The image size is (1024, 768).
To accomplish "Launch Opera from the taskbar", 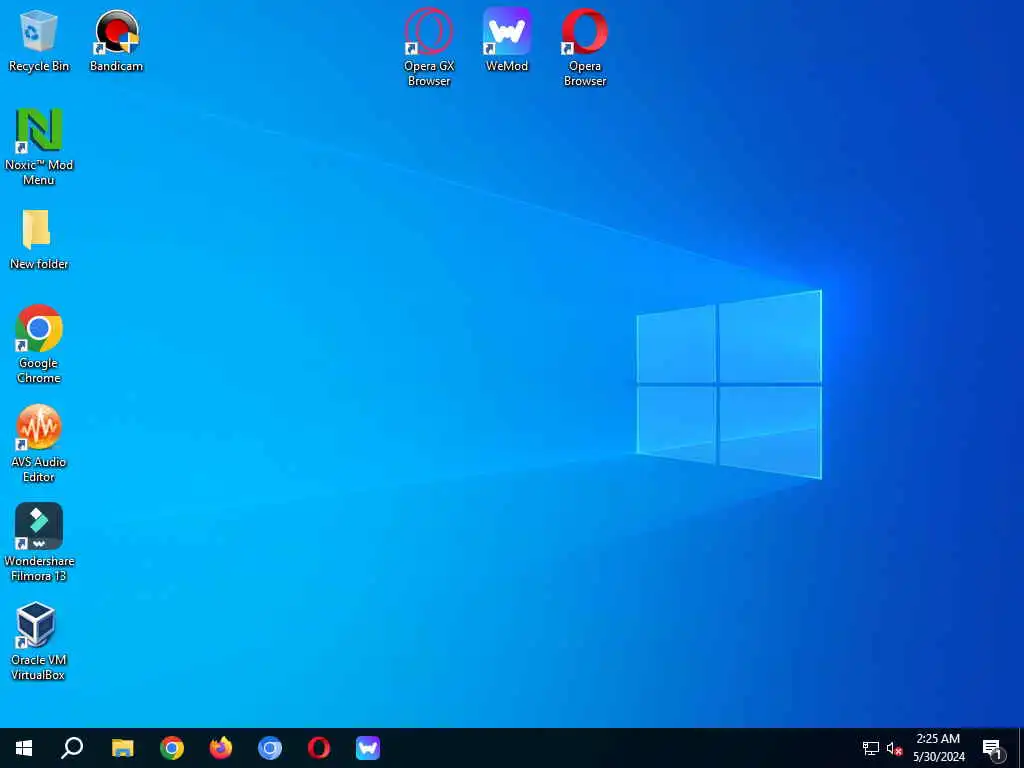I will pos(319,748).
